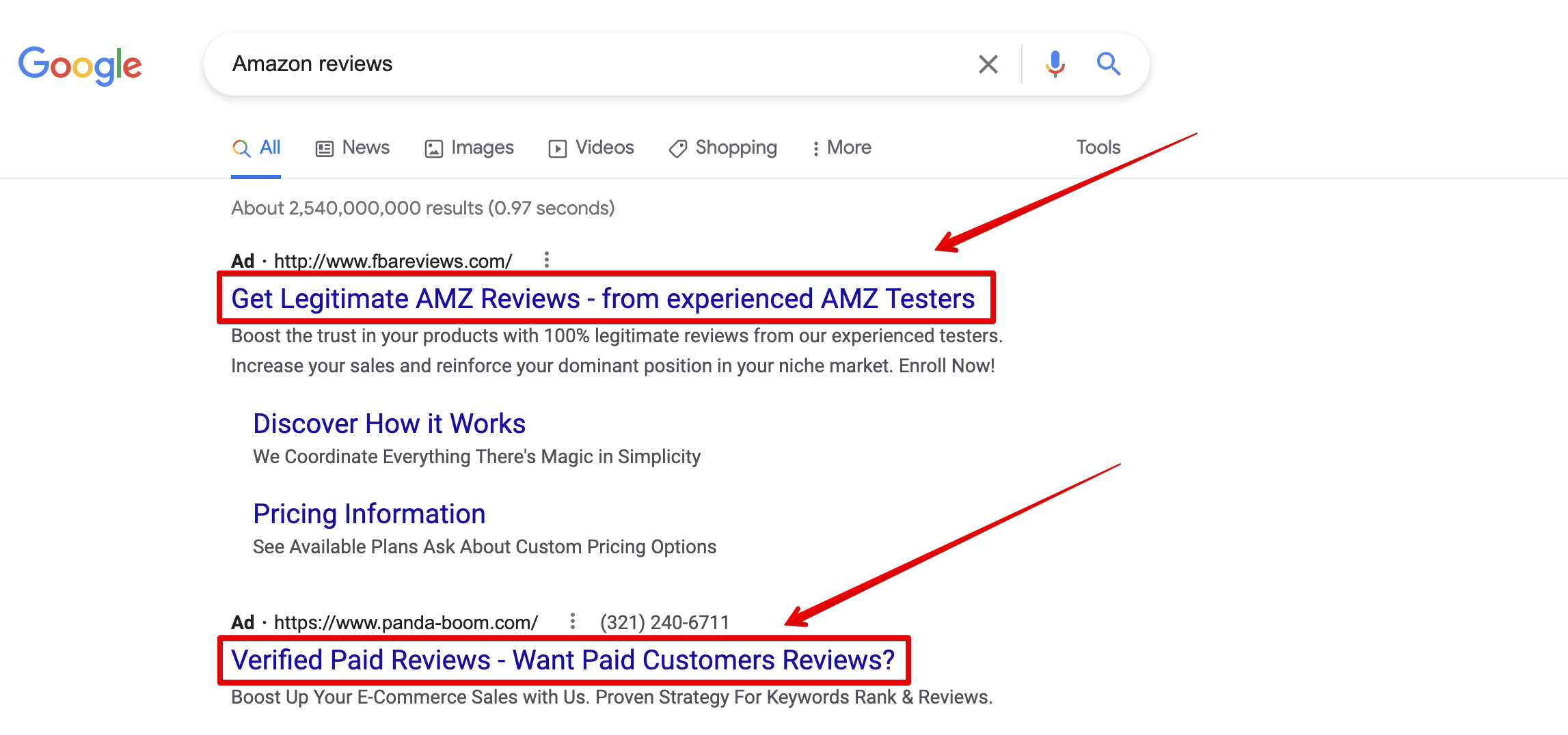The image size is (1568, 735).
Task: Click We Coordinate Everything description text
Action: click(476, 456)
